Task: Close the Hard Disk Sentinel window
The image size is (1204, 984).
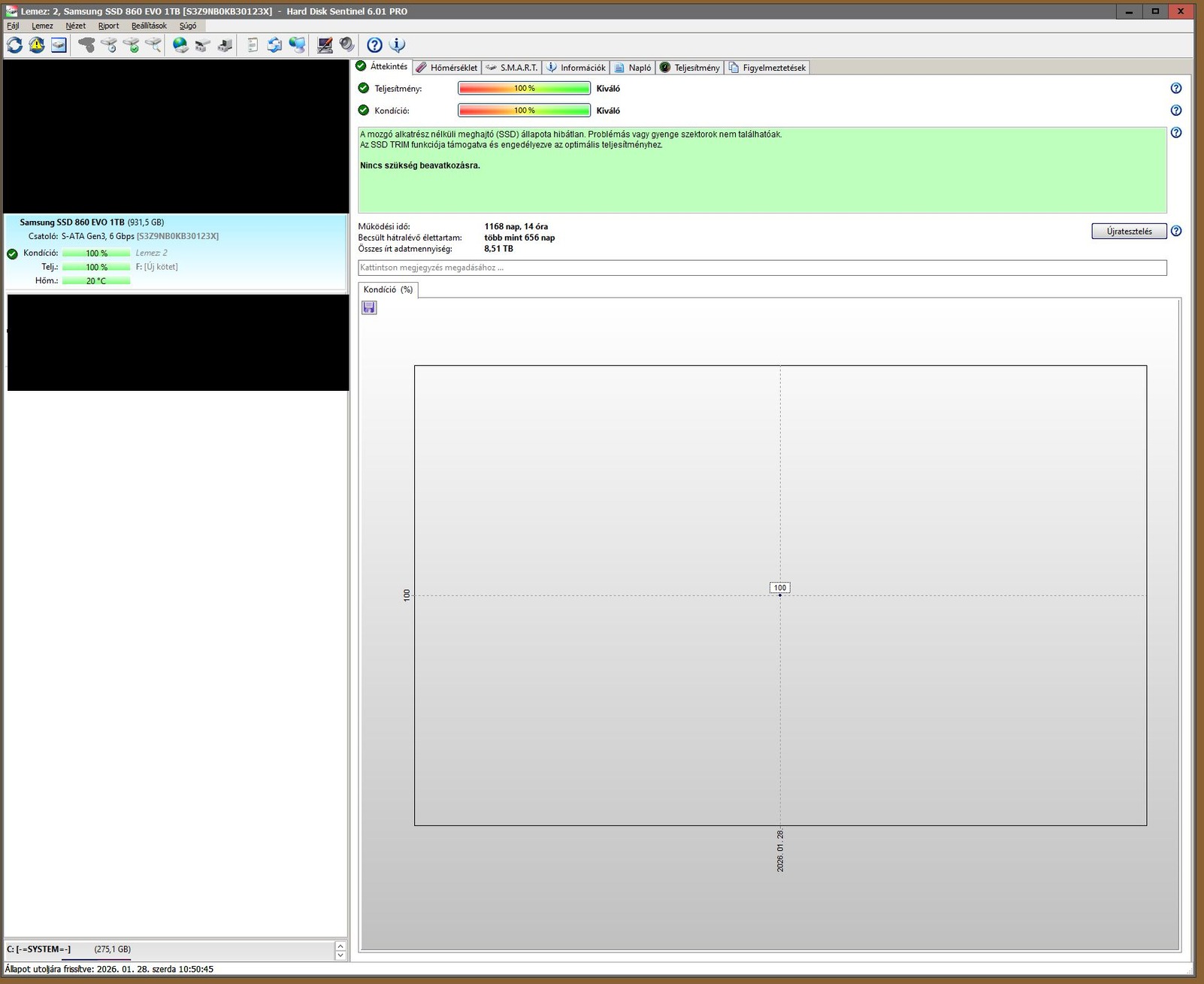Action: pos(1181,11)
